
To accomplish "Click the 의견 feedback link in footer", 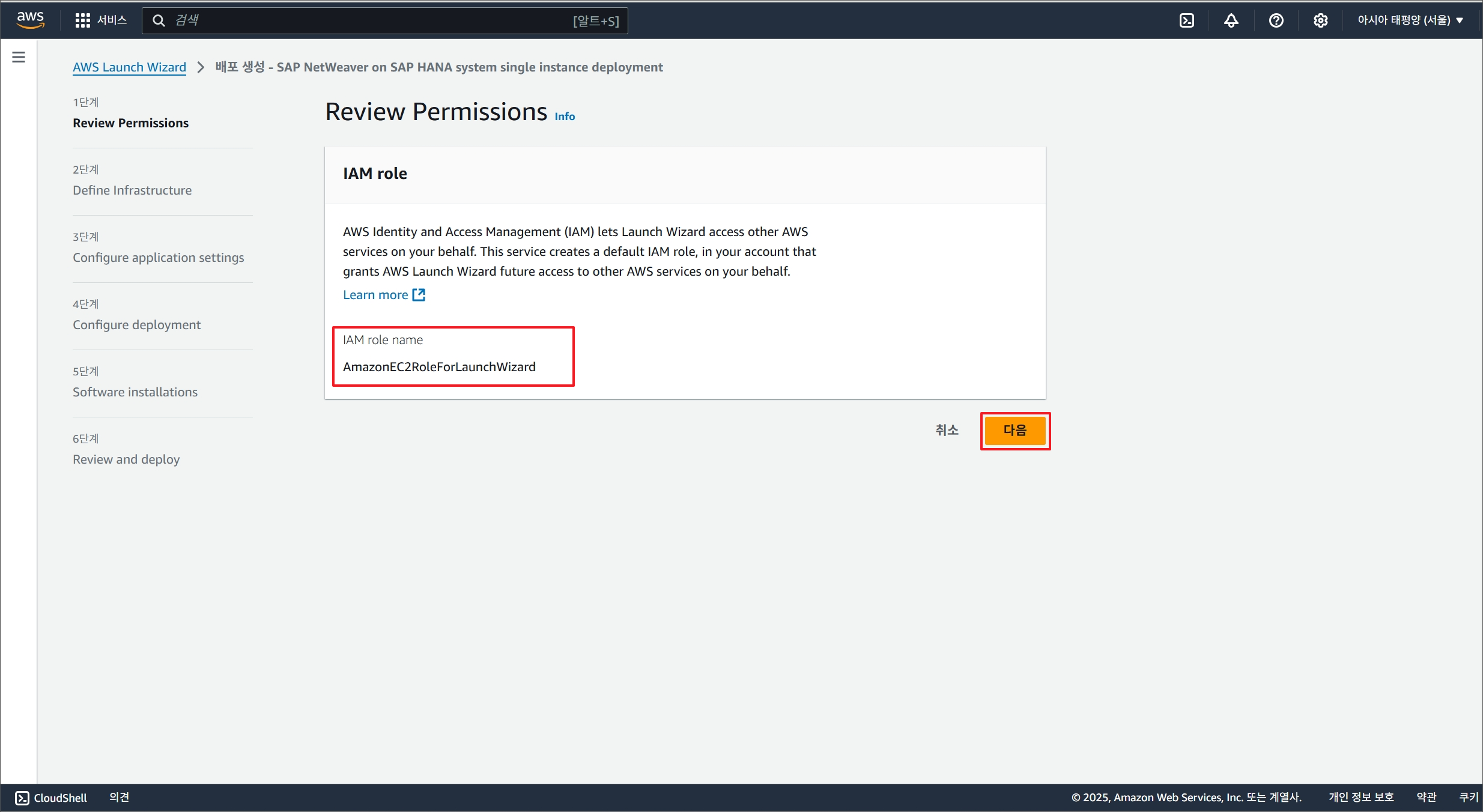I will tap(119, 797).
